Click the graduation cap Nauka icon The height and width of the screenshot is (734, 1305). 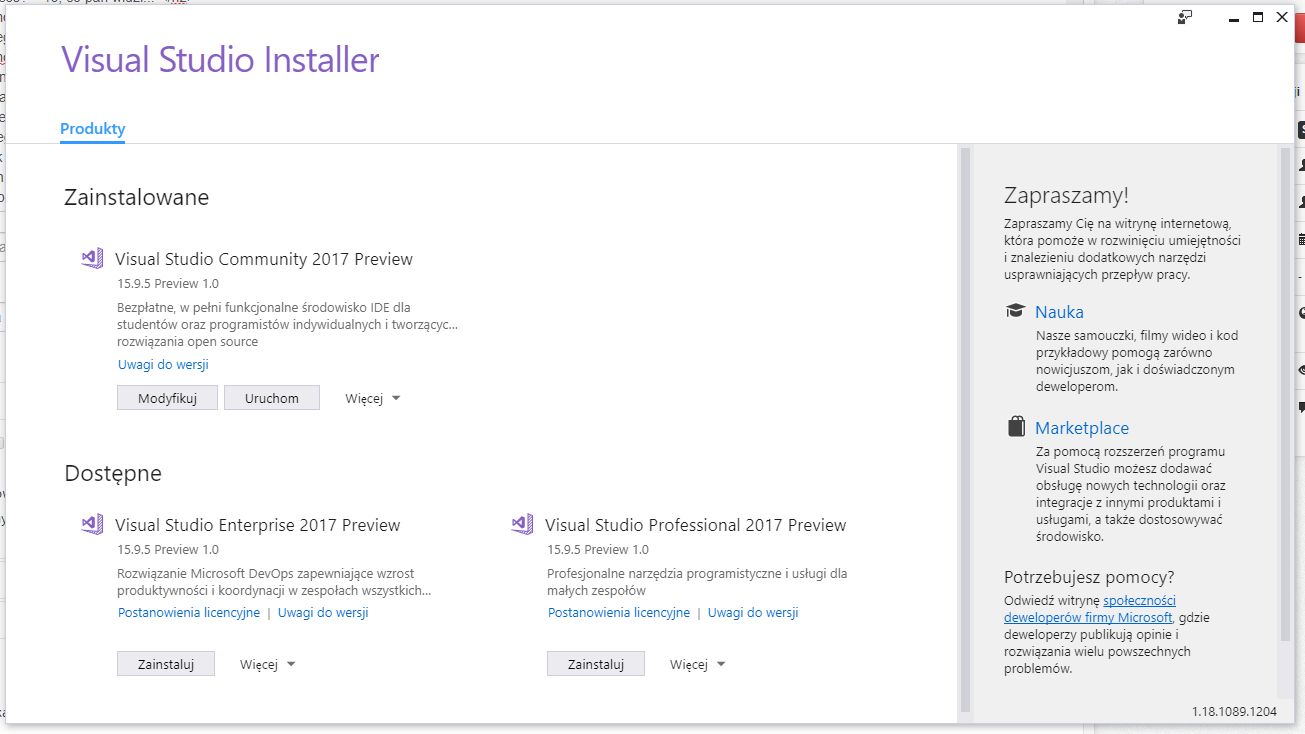coord(1016,311)
